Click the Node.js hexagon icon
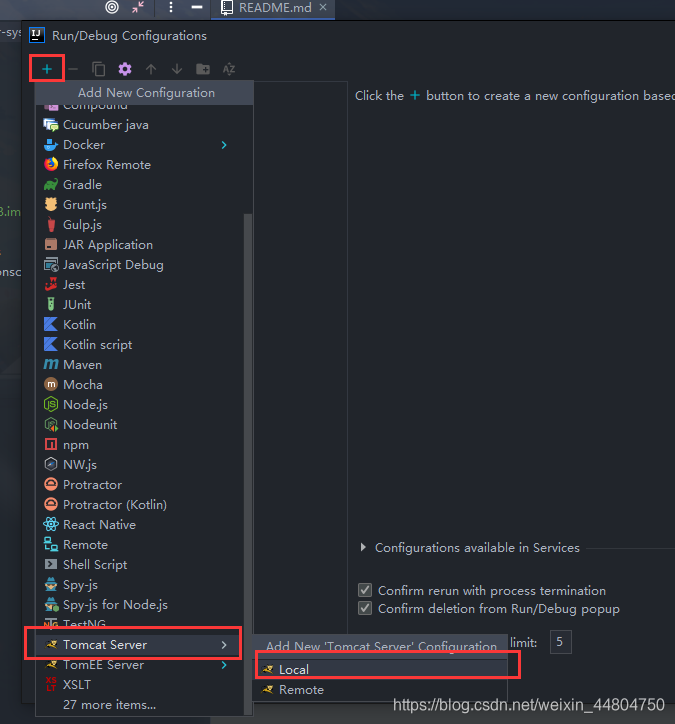 (51, 404)
